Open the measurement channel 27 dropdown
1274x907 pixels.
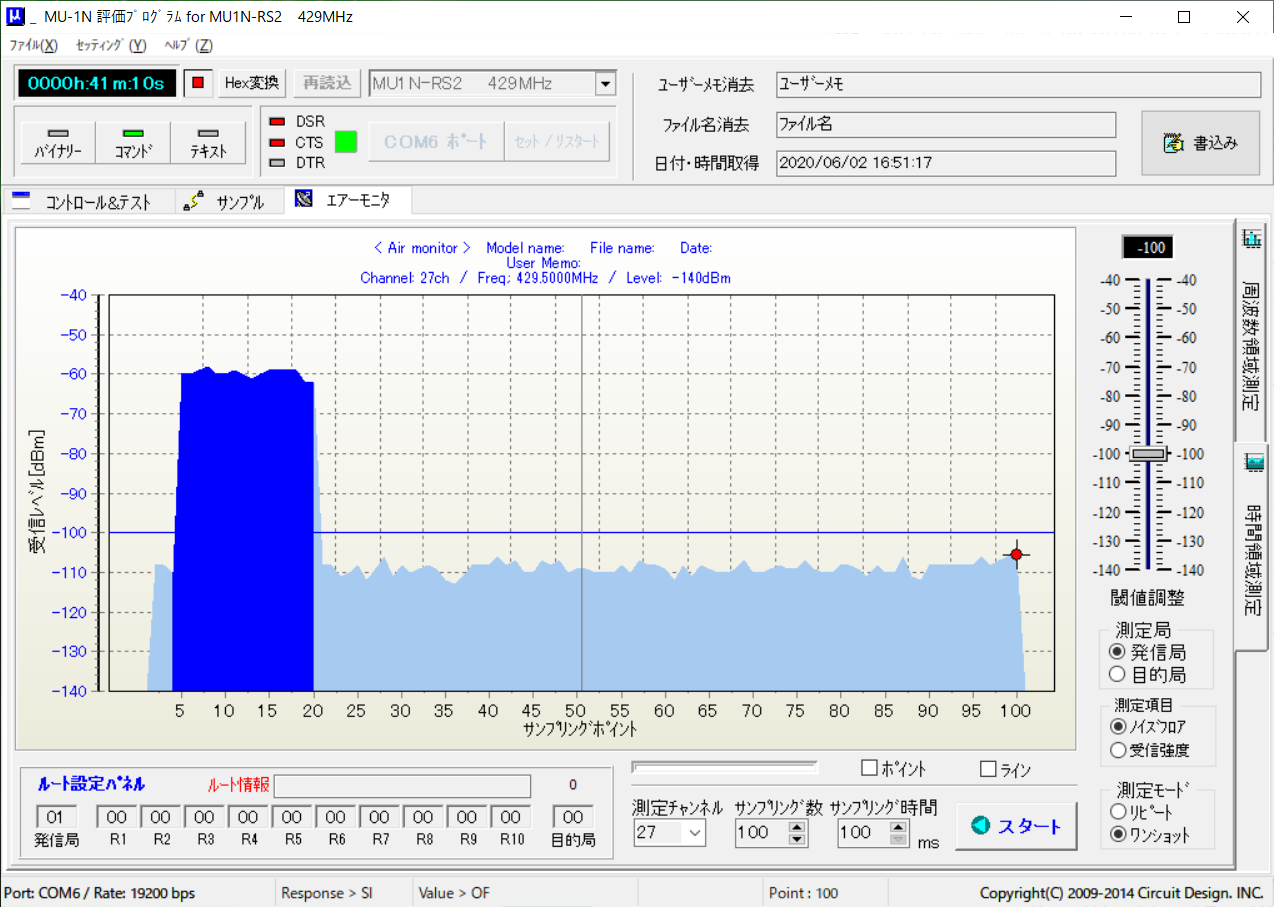pos(694,832)
